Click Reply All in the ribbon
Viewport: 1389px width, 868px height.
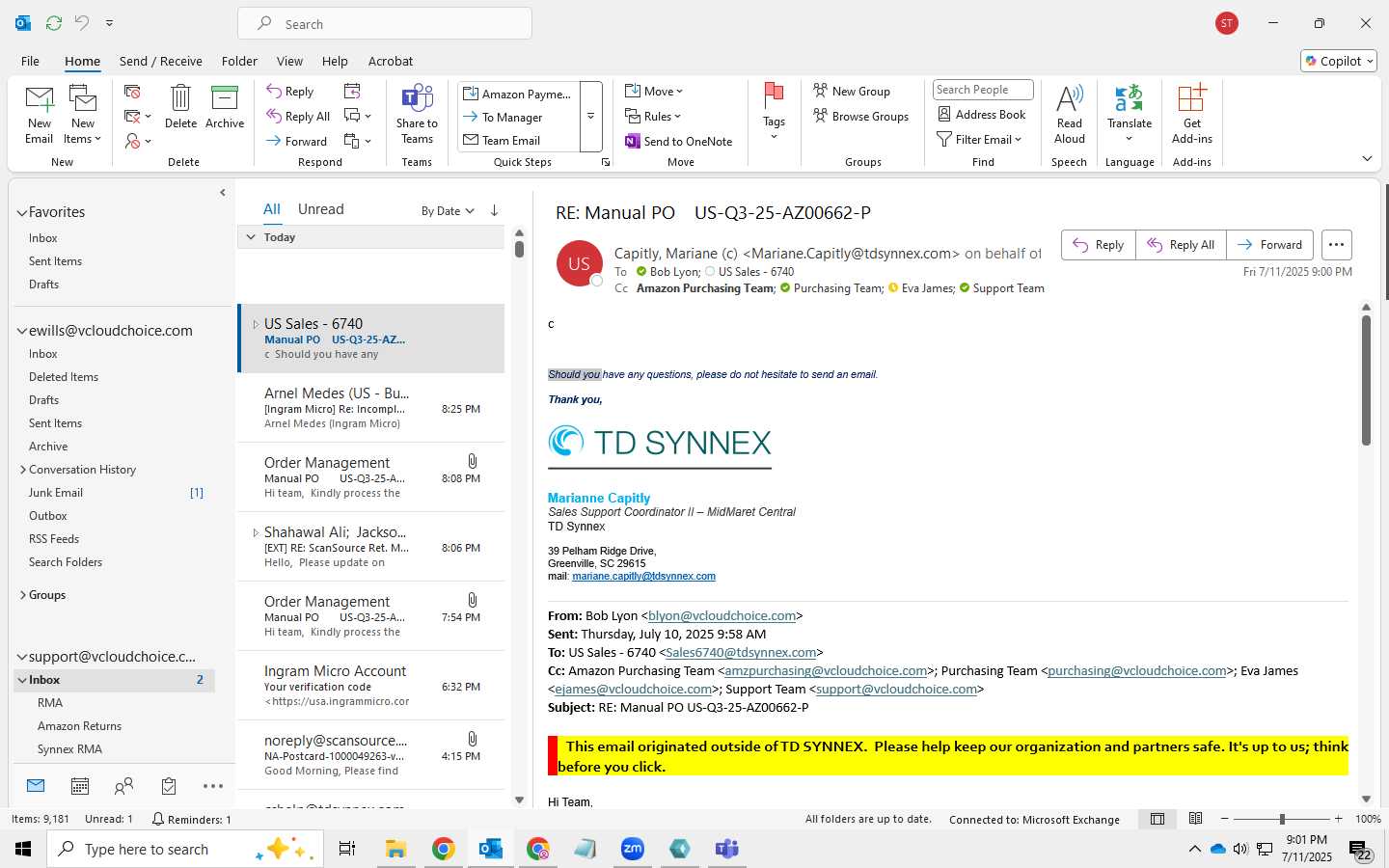pyautogui.click(x=298, y=116)
